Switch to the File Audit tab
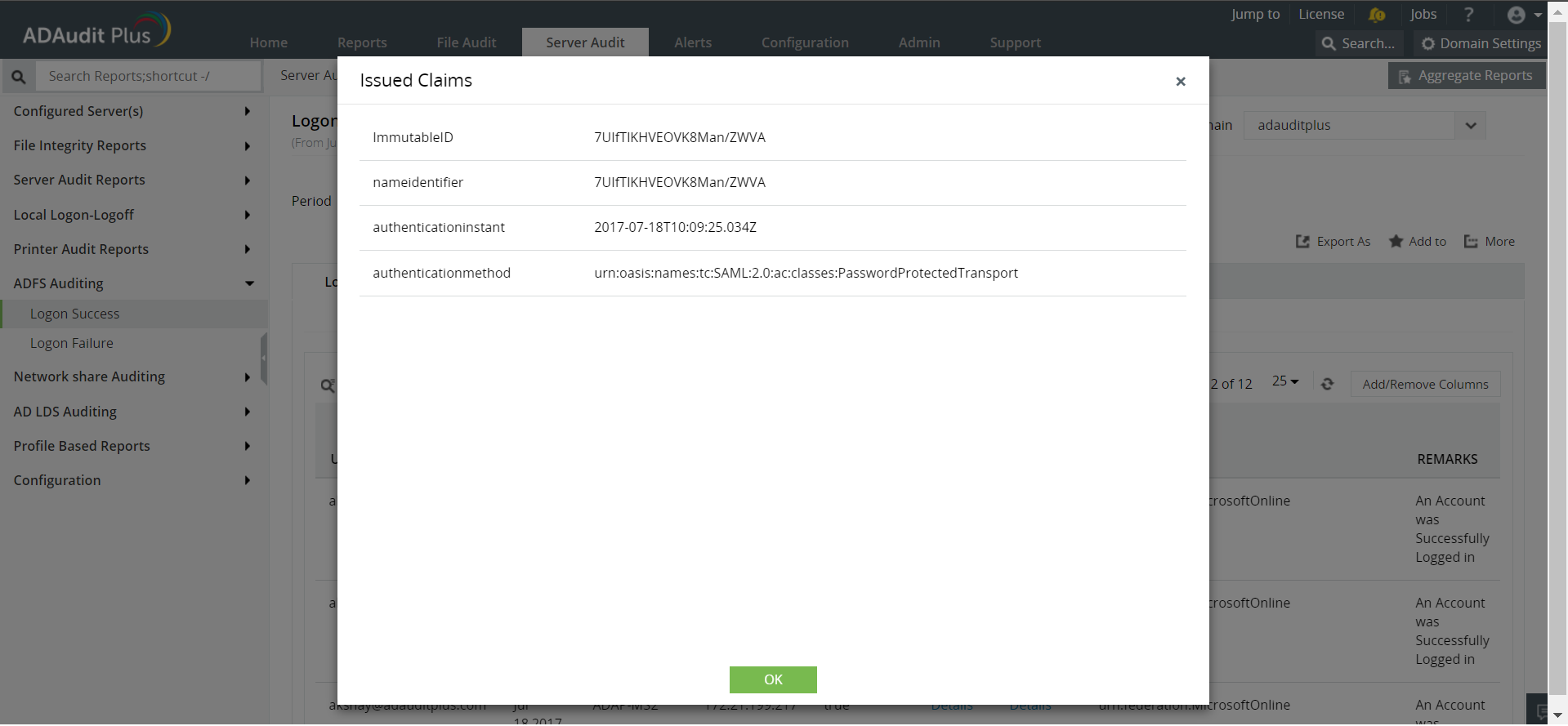This screenshot has height=726, width=1568. [466, 42]
